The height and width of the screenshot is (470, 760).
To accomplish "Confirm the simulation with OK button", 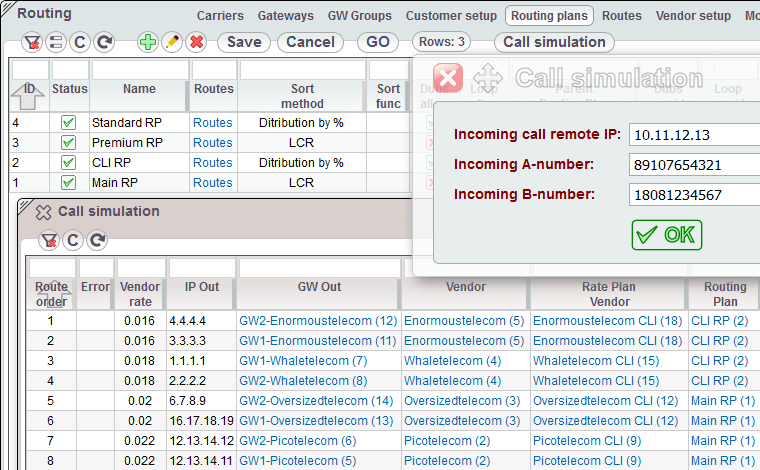I will coord(666,235).
